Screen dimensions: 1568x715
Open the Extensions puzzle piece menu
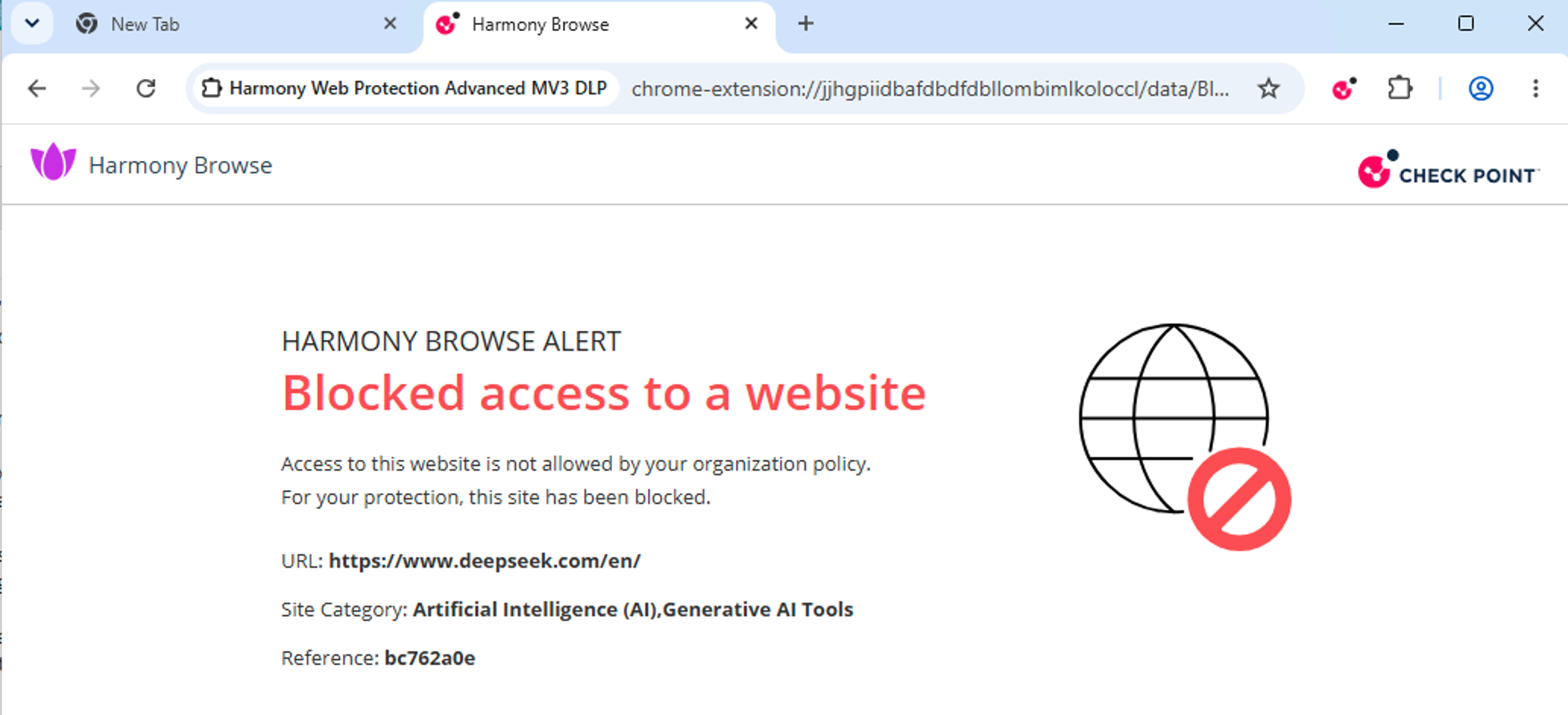point(1400,89)
